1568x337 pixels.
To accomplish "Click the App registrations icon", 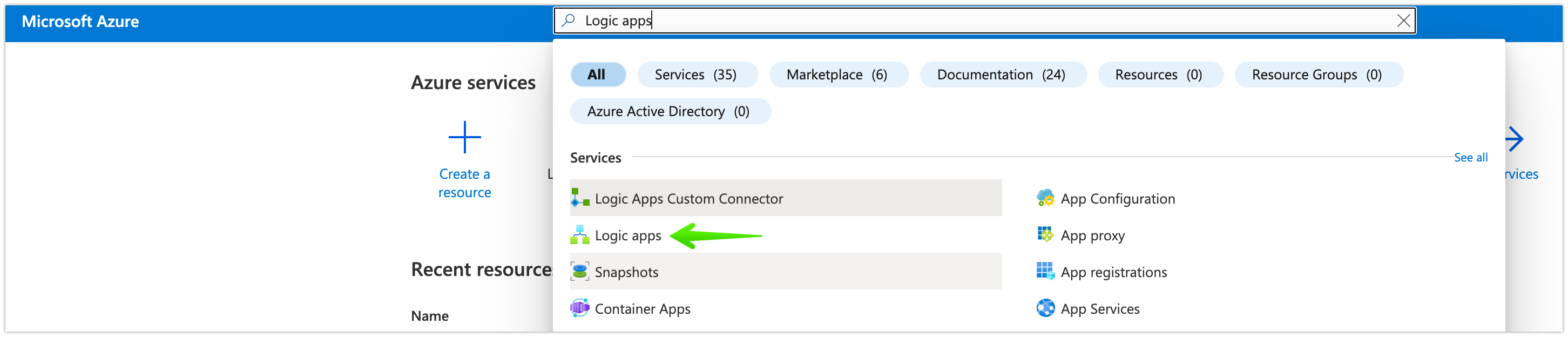I will click(1045, 271).
